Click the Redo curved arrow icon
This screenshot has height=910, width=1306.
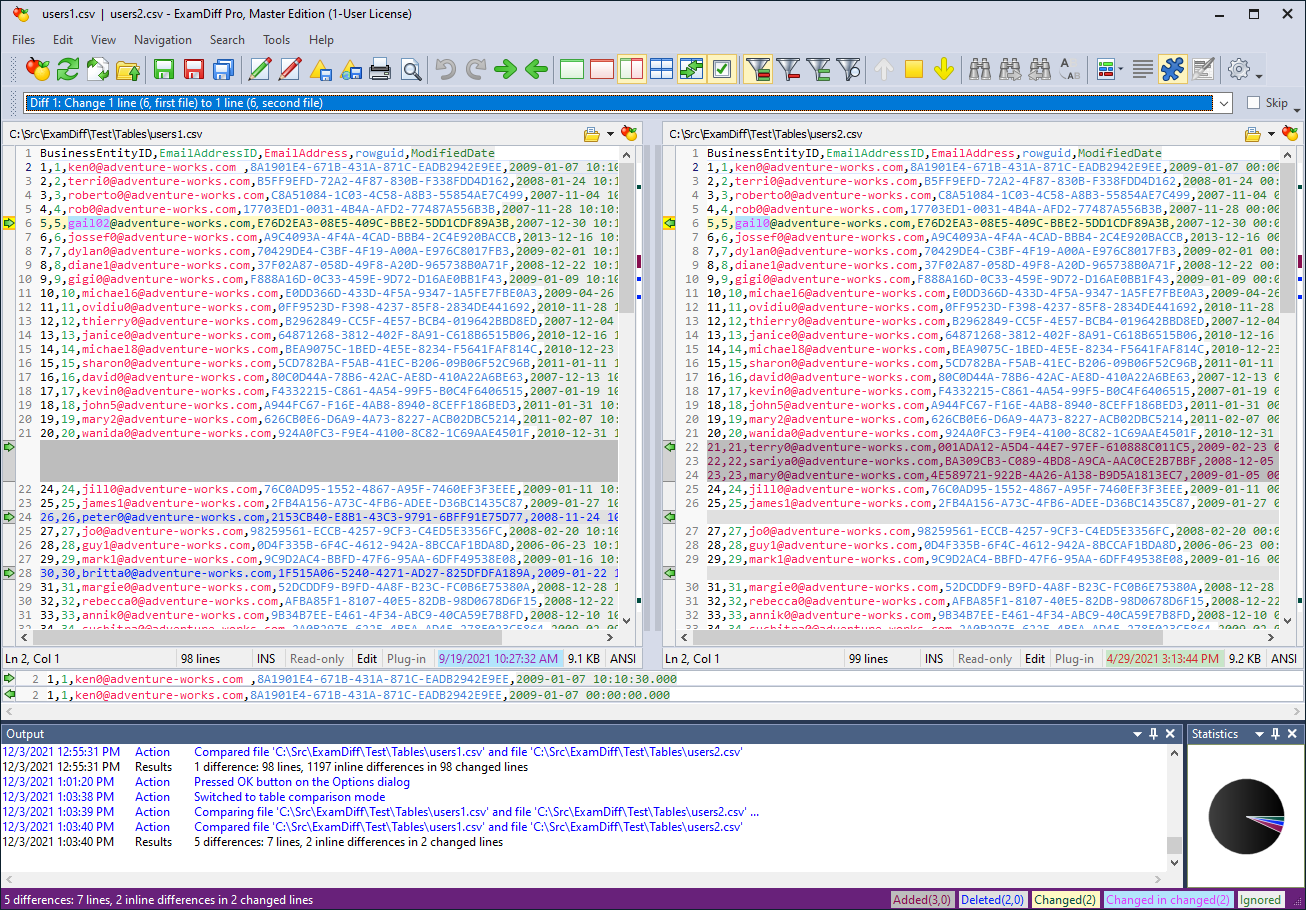(476, 69)
